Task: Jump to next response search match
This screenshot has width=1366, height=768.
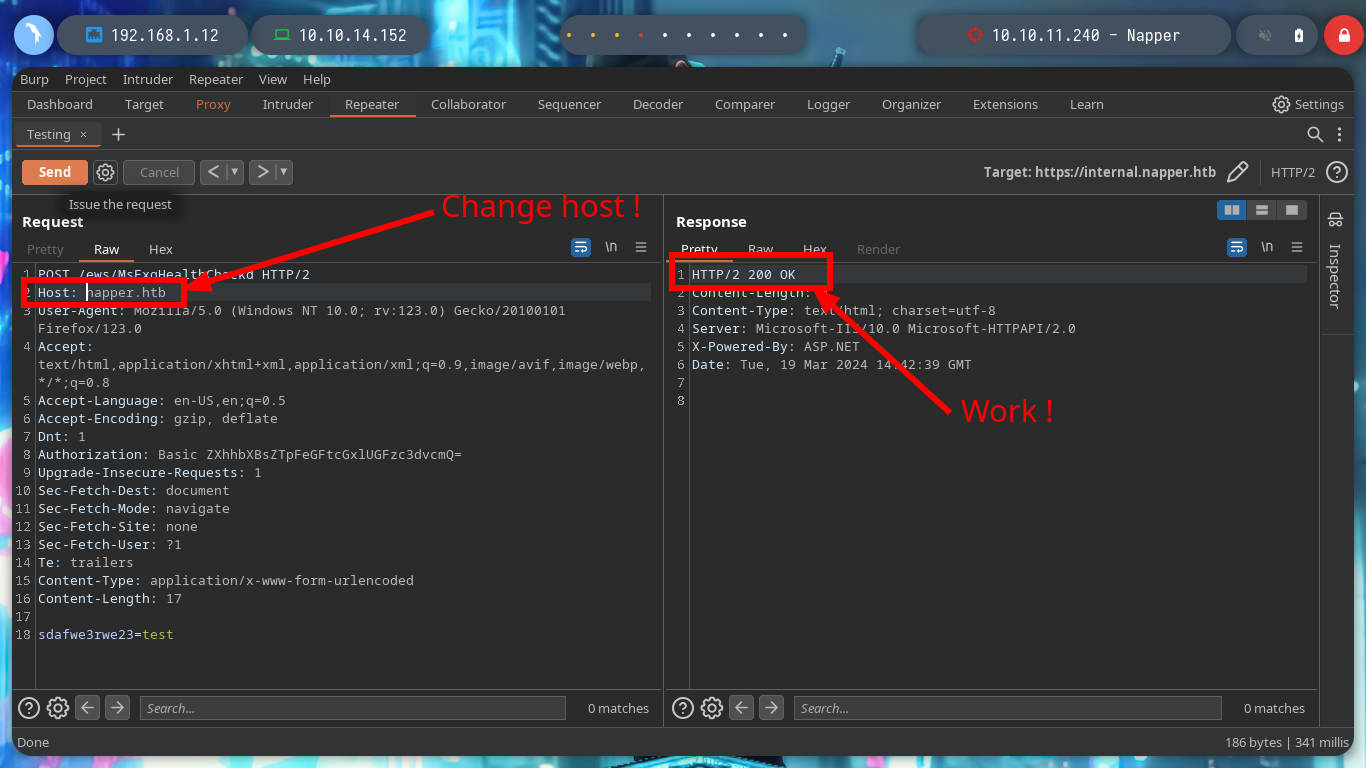Action: click(772, 708)
